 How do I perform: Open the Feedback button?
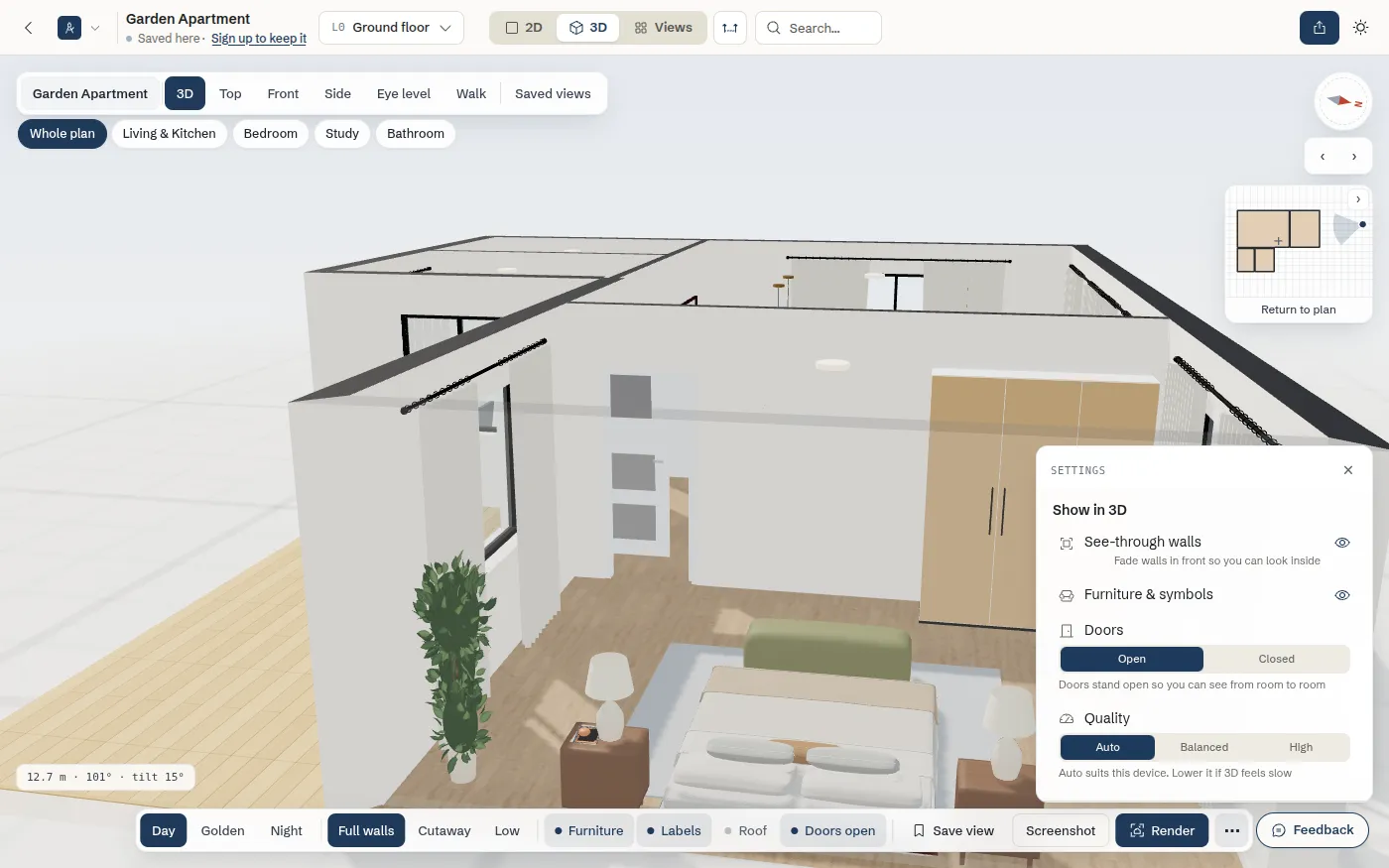coord(1313,830)
